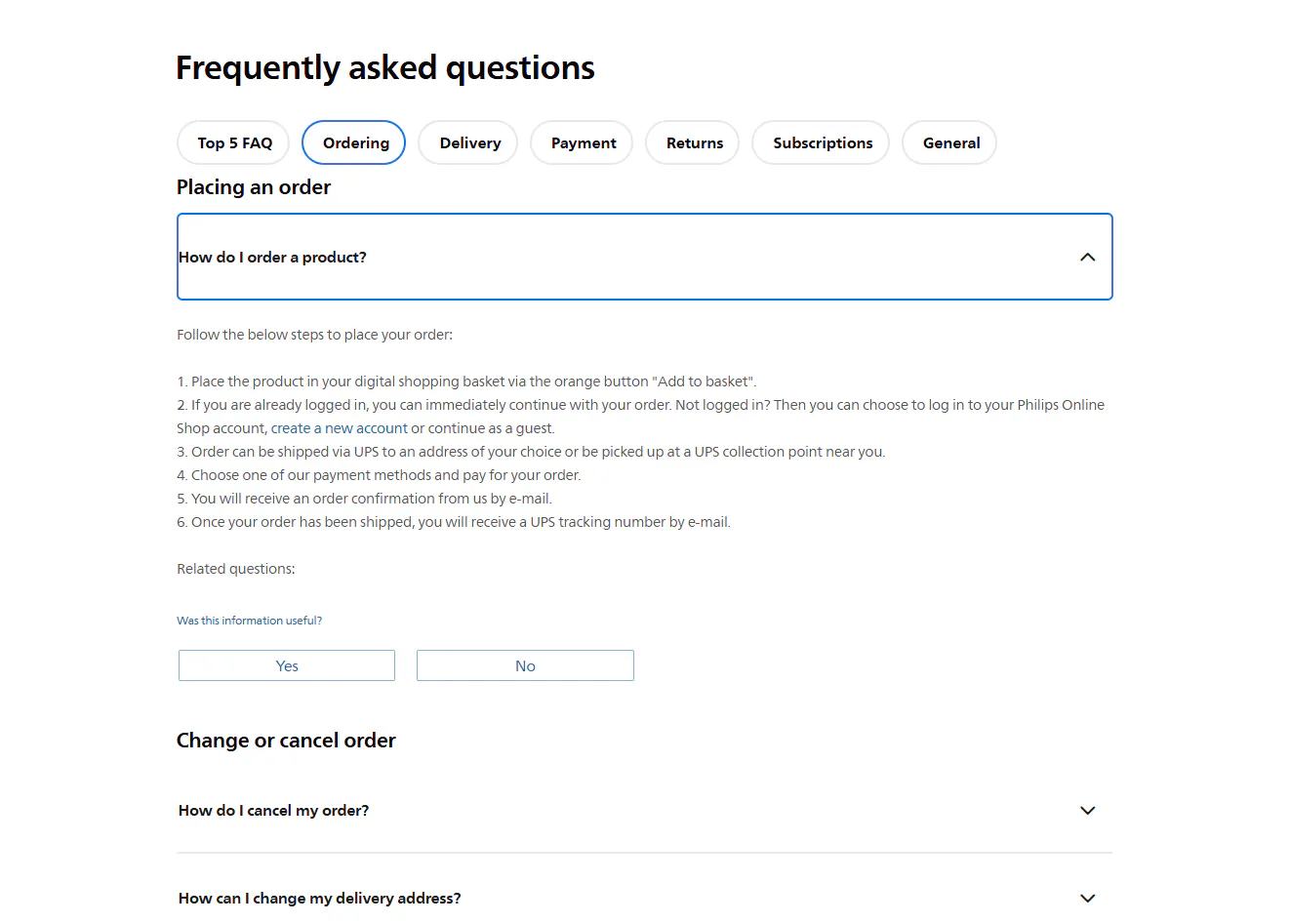Viewport: 1290px width, 924px height.
Task: Open the Delivery tab
Action: pyautogui.click(x=469, y=143)
